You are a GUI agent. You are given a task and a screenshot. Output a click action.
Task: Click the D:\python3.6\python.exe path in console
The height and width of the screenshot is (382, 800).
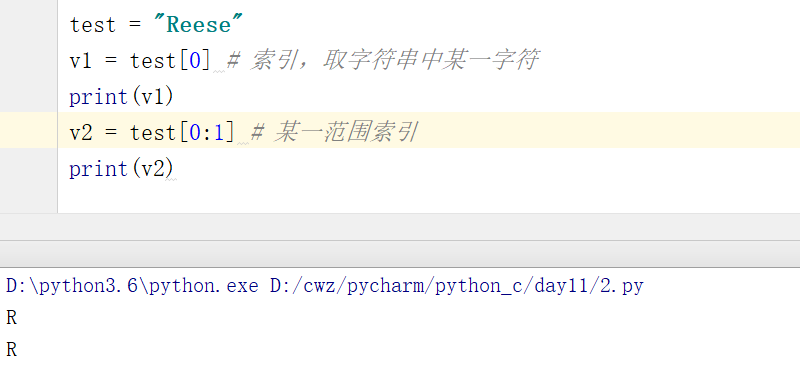tap(133, 286)
